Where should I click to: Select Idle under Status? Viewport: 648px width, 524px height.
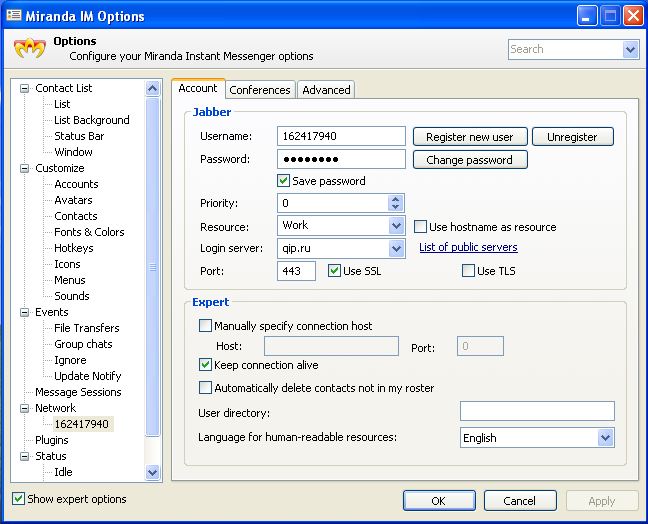tap(63, 472)
